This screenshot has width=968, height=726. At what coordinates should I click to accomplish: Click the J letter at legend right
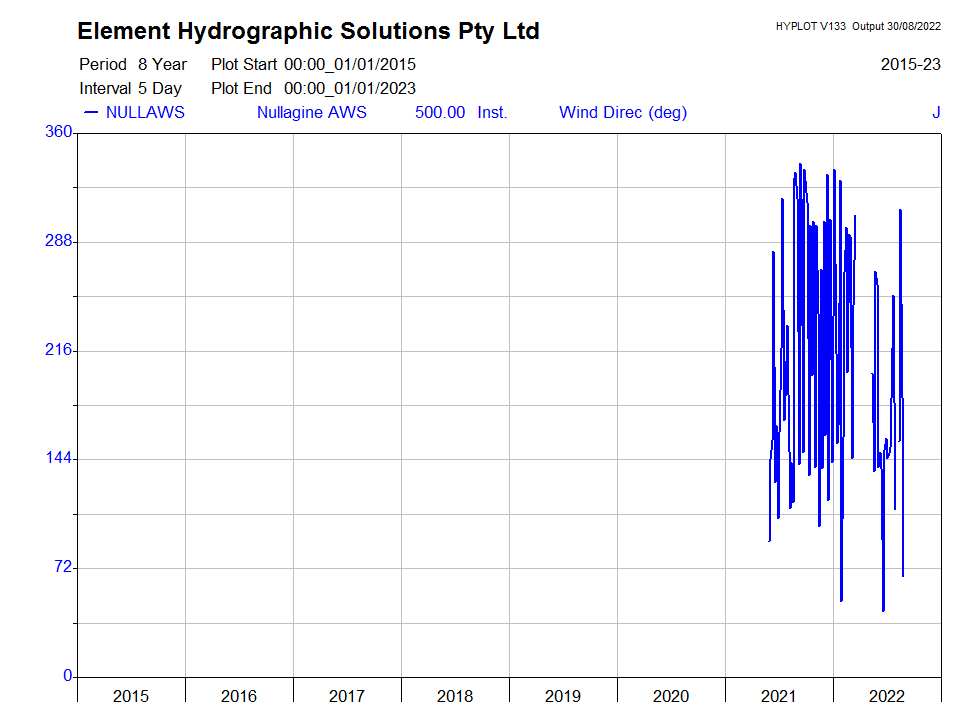[x=936, y=112]
